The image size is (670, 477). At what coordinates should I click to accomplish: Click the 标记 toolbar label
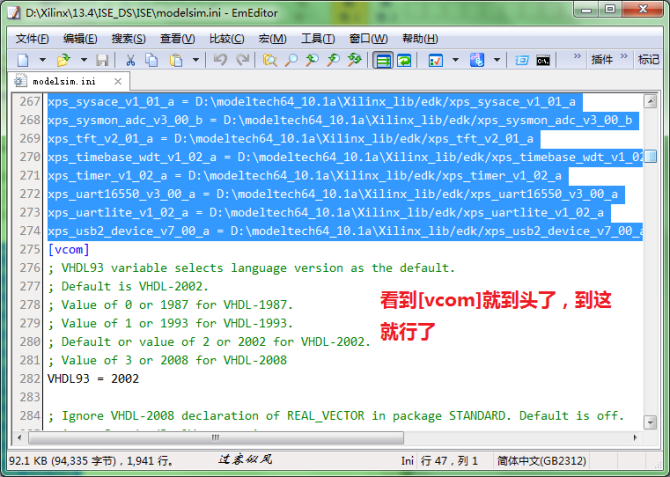(x=648, y=59)
